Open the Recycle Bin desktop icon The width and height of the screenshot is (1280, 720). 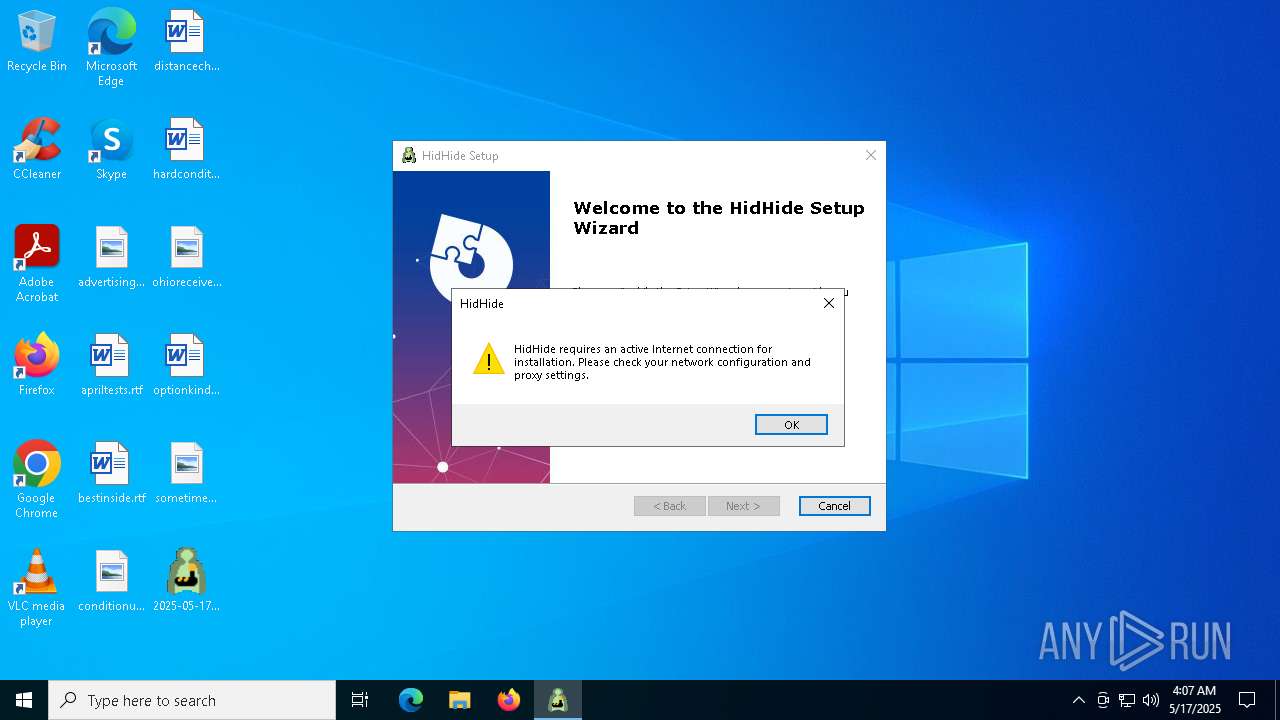tap(37, 41)
